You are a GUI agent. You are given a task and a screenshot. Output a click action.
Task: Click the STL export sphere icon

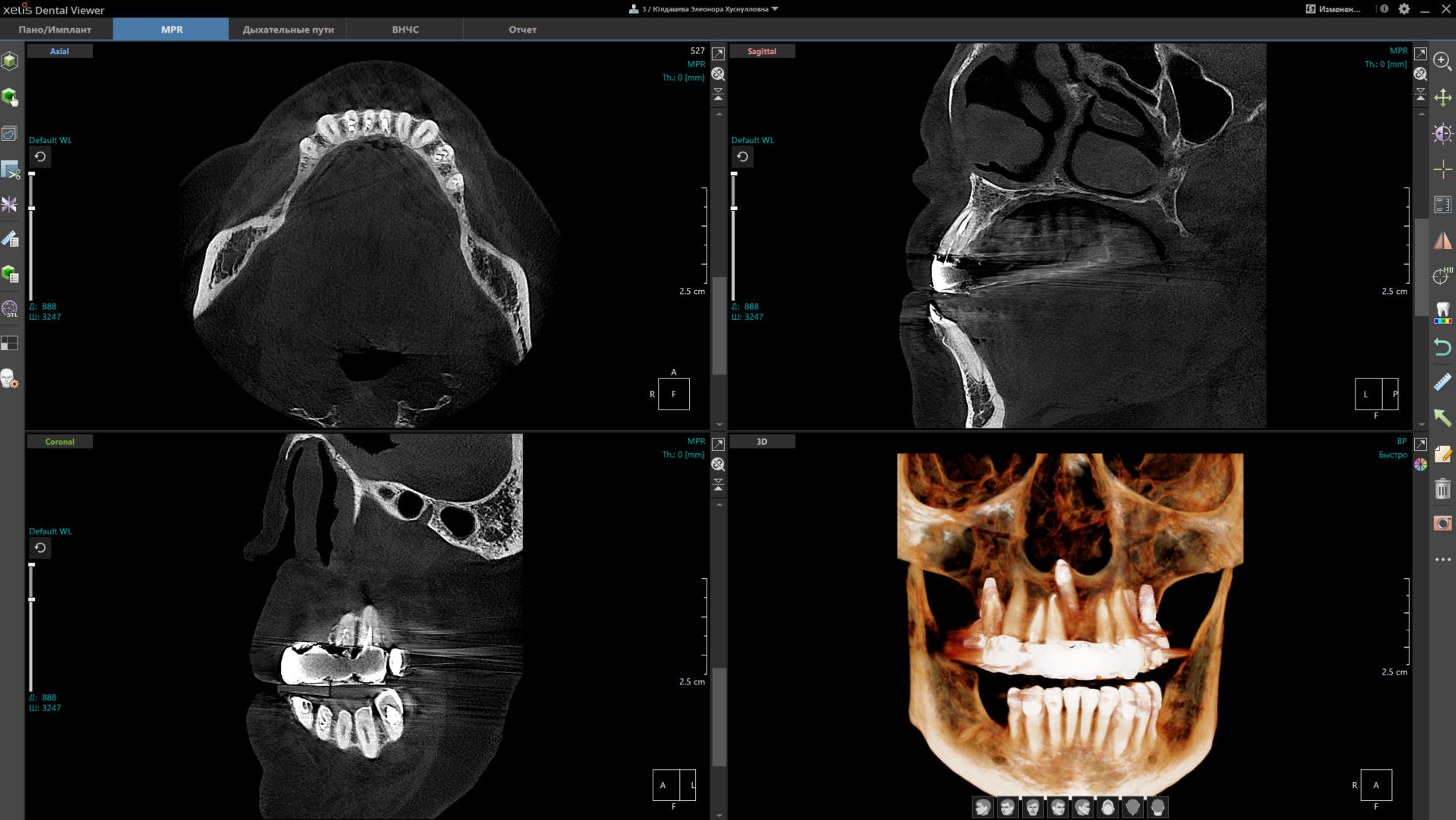click(10, 309)
